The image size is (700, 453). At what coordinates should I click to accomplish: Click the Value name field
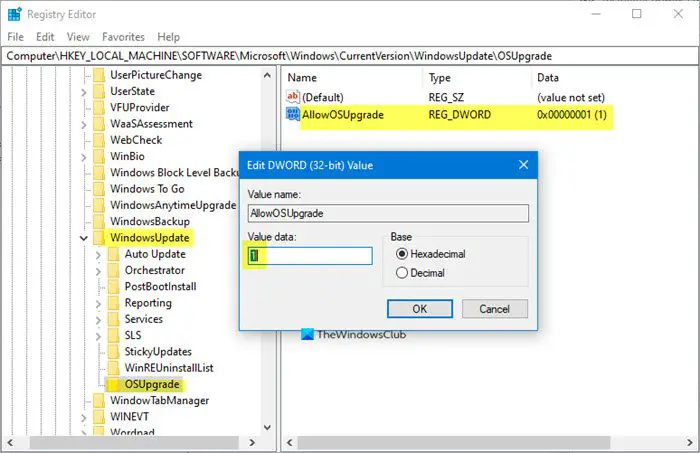click(388, 213)
